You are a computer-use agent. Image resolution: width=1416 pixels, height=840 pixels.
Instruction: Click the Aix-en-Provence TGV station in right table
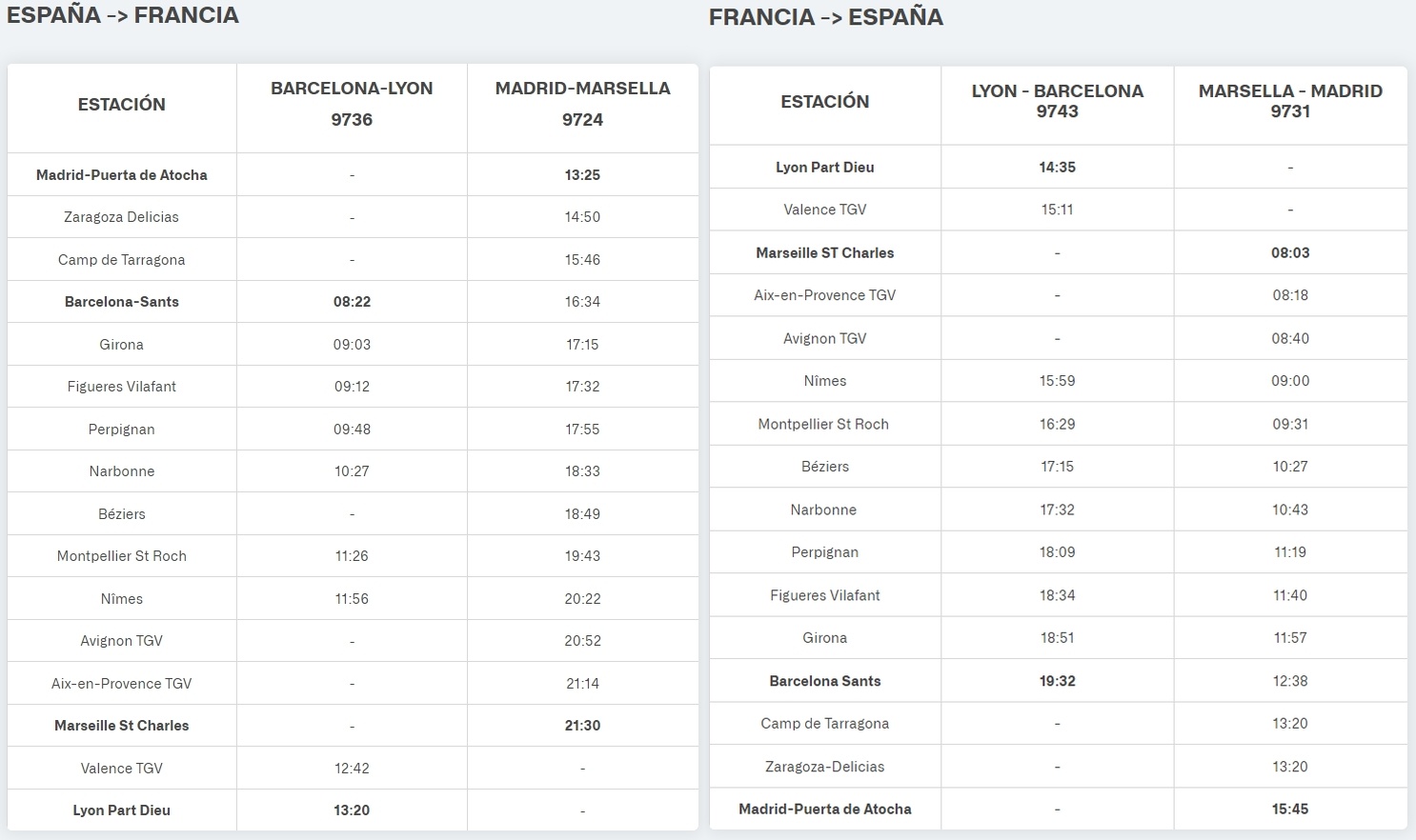(824, 295)
